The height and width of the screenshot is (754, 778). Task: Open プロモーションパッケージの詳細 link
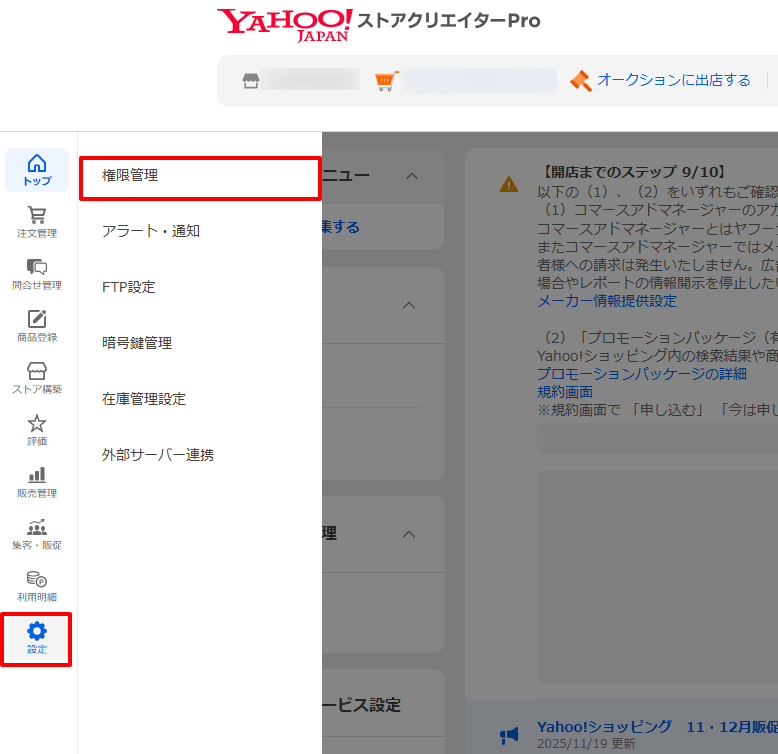pyautogui.click(x=641, y=374)
